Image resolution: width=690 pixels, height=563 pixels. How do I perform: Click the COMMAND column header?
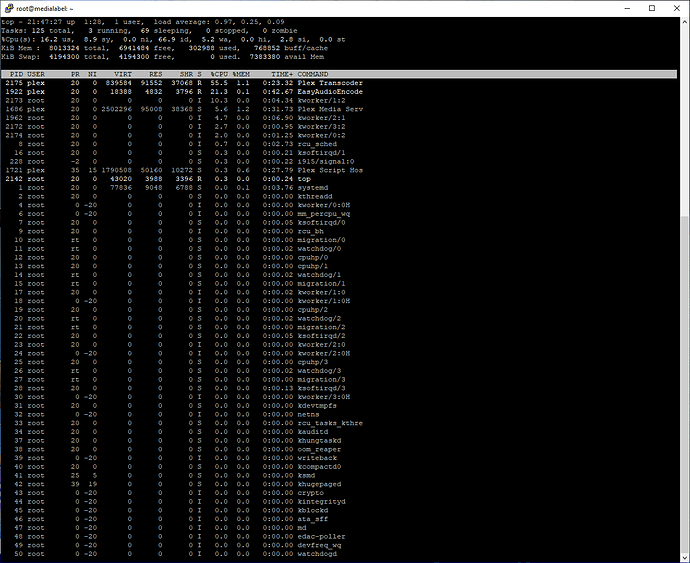pos(313,74)
